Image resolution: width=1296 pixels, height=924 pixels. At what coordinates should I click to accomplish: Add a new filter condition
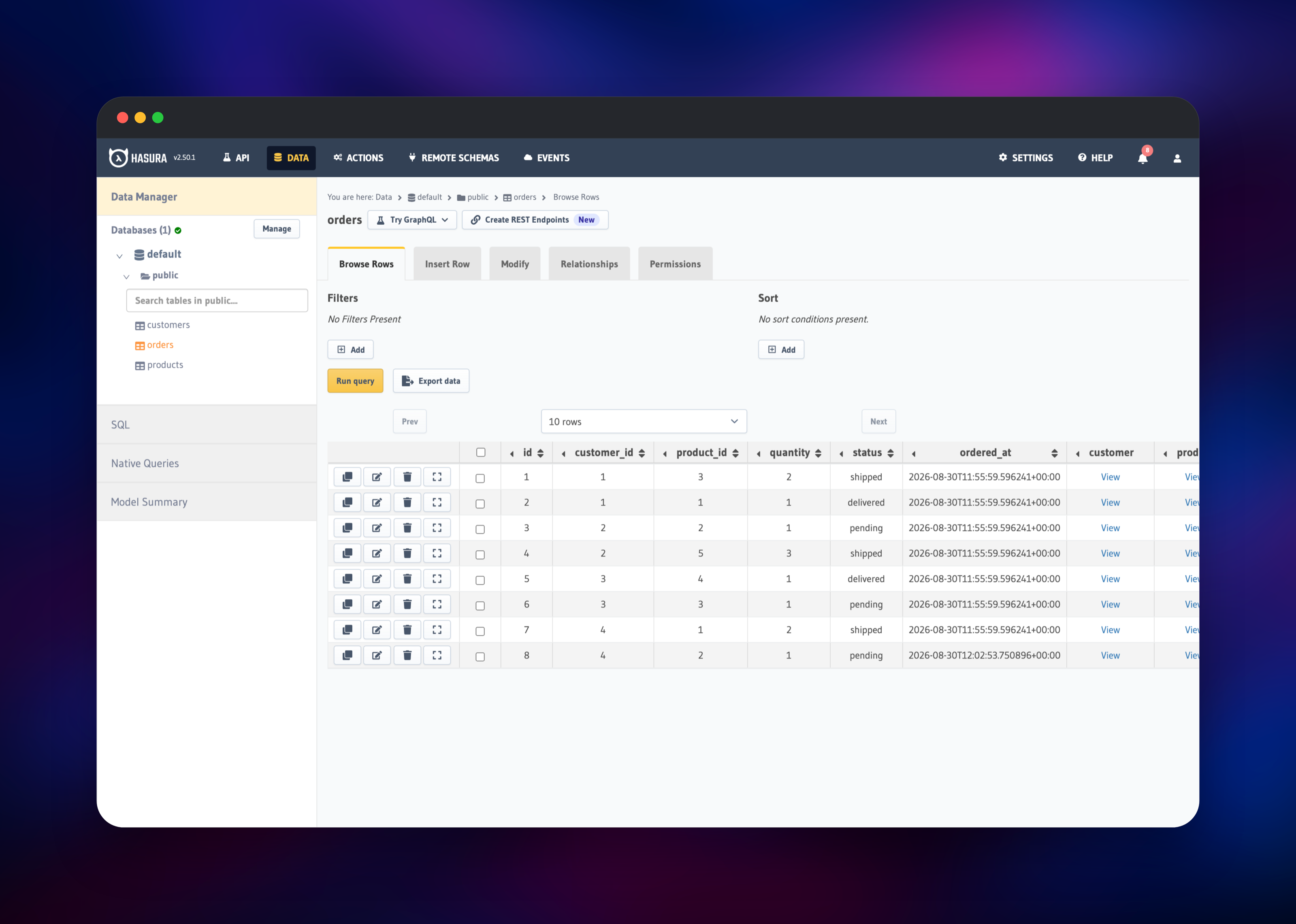(350, 349)
